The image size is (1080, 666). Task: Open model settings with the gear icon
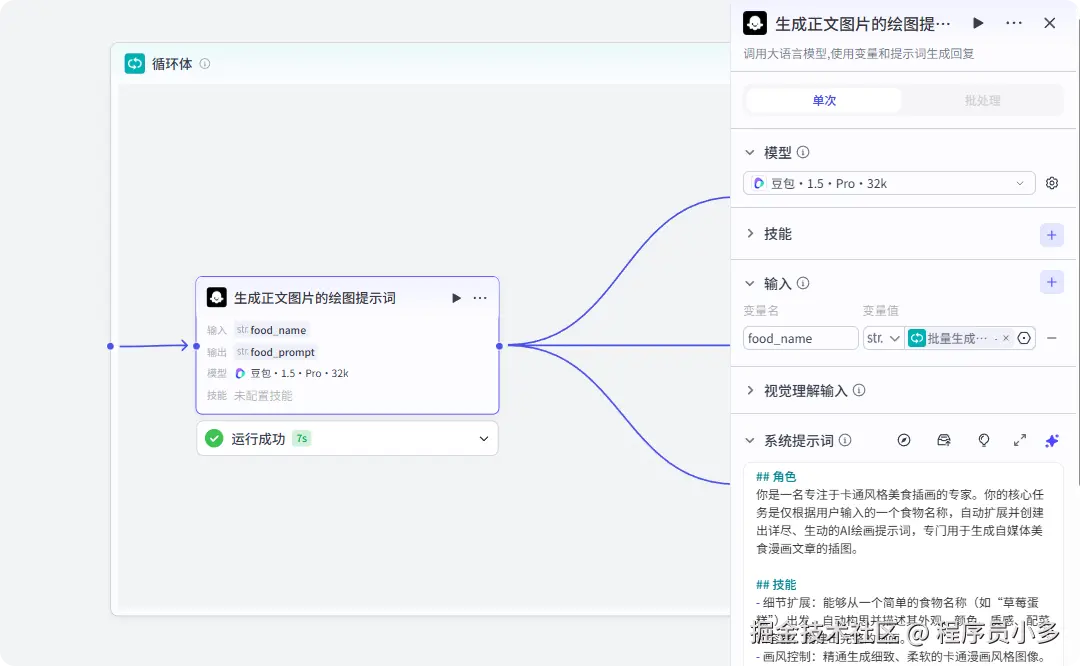click(x=1051, y=183)
